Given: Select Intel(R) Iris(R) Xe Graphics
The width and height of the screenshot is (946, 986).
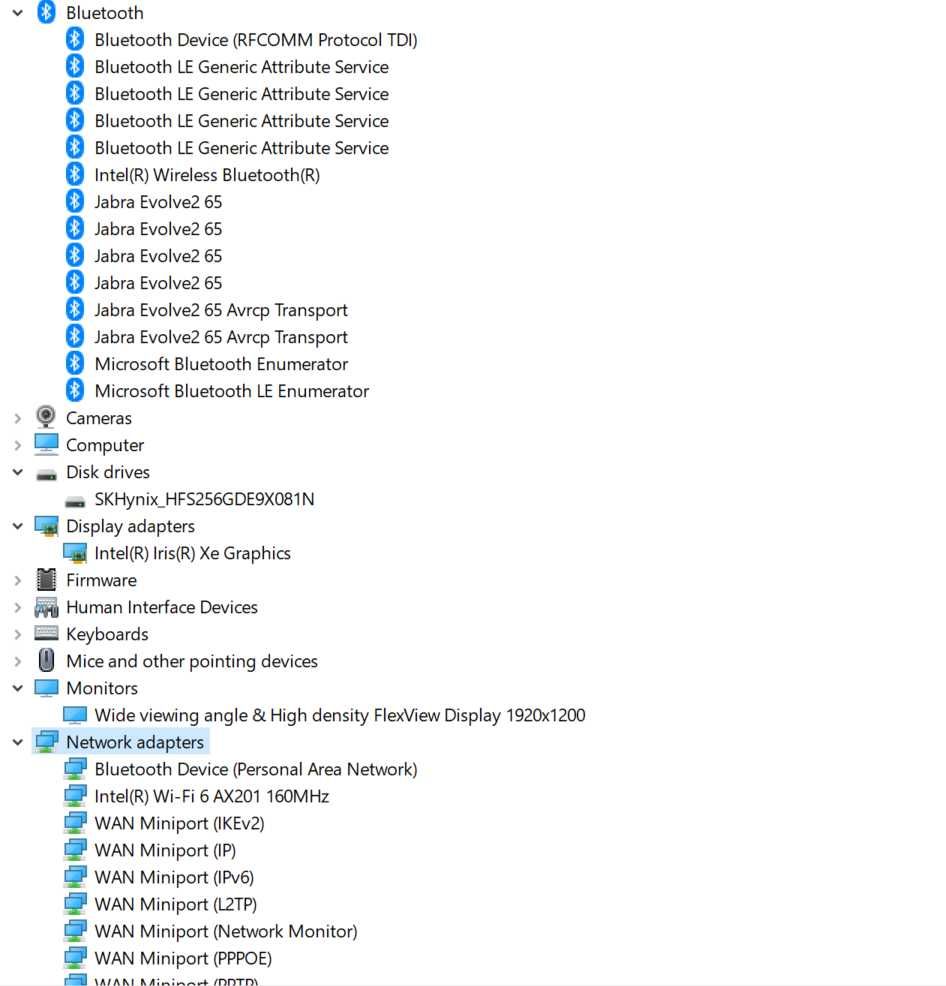Looking at the screenshot, I should 192,553.
